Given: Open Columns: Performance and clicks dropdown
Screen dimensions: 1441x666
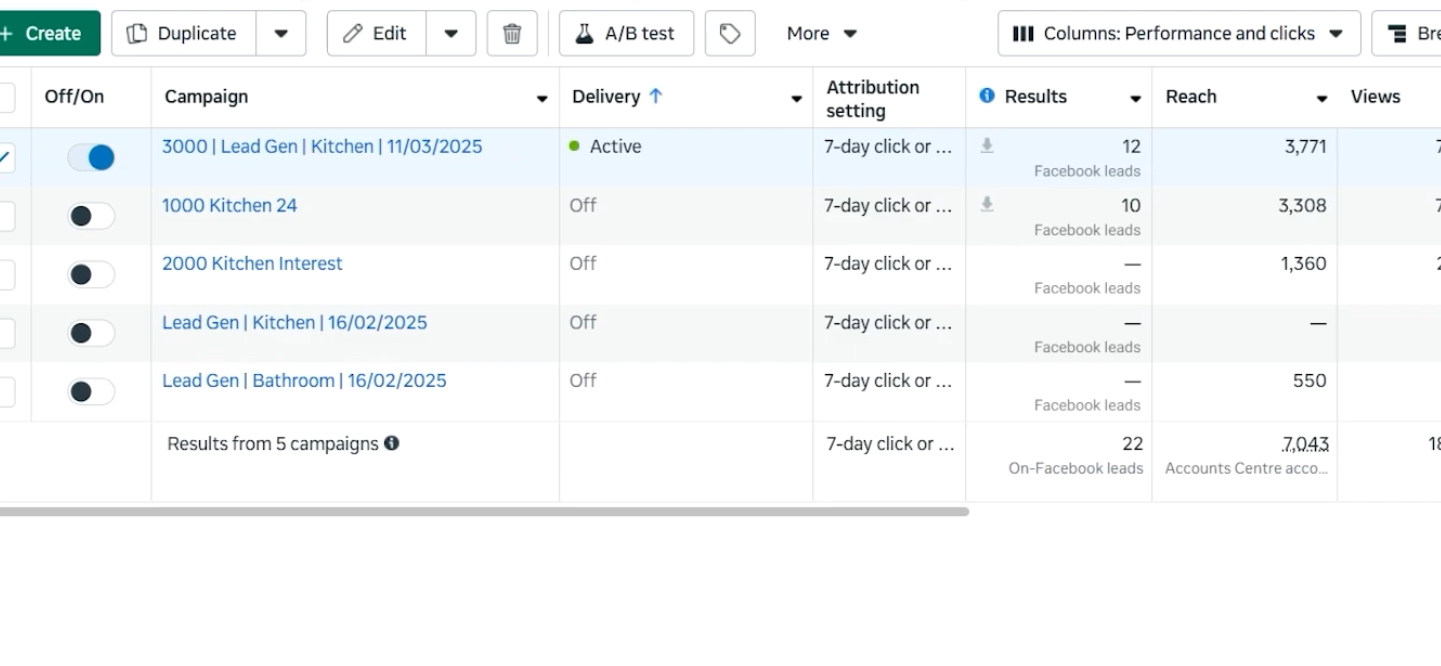Looking at the screenshot, I should click(1179, 33).
